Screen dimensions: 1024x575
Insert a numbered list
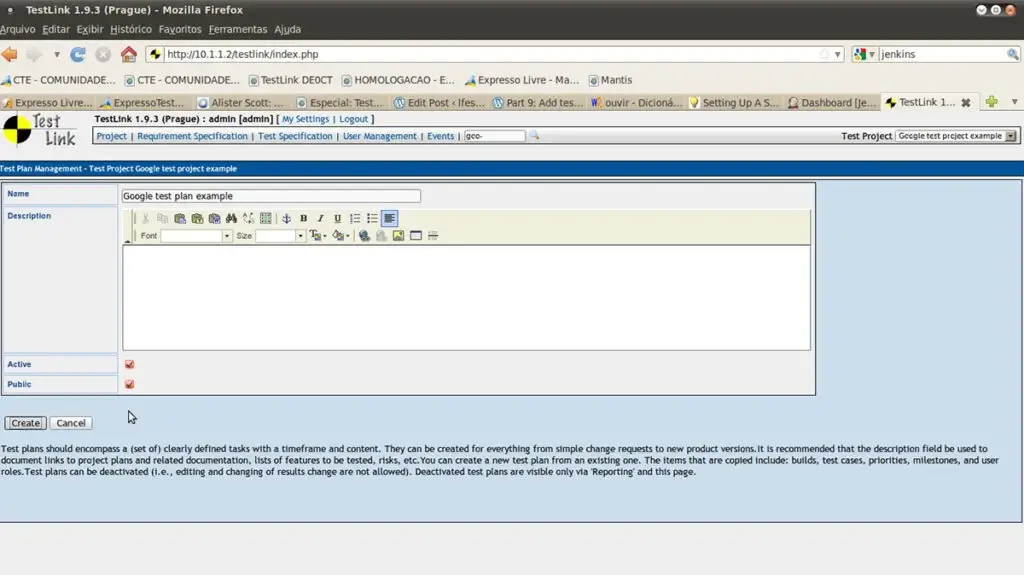pos(355,218)
